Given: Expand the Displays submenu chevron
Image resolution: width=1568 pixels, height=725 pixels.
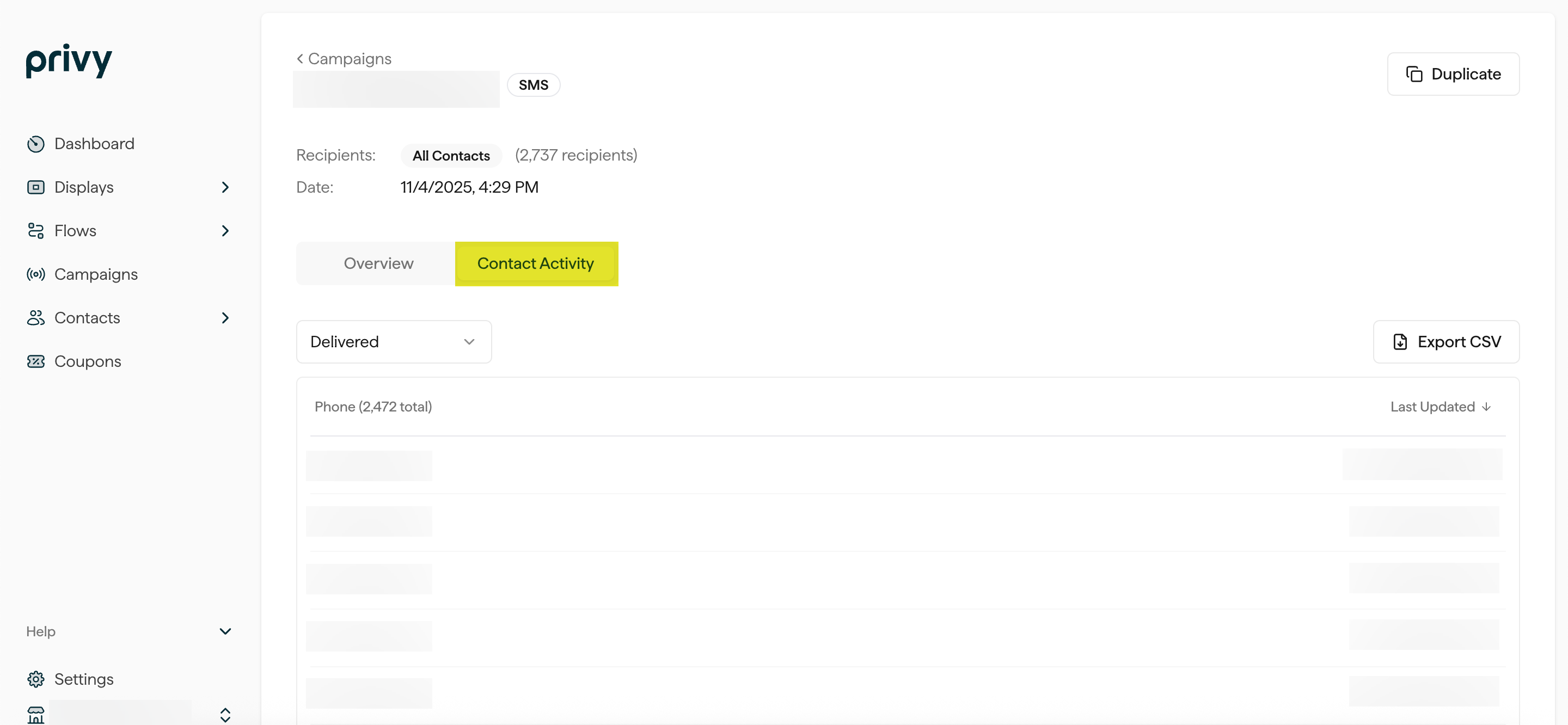Looking at the screenshot, I should coord(225,187).
